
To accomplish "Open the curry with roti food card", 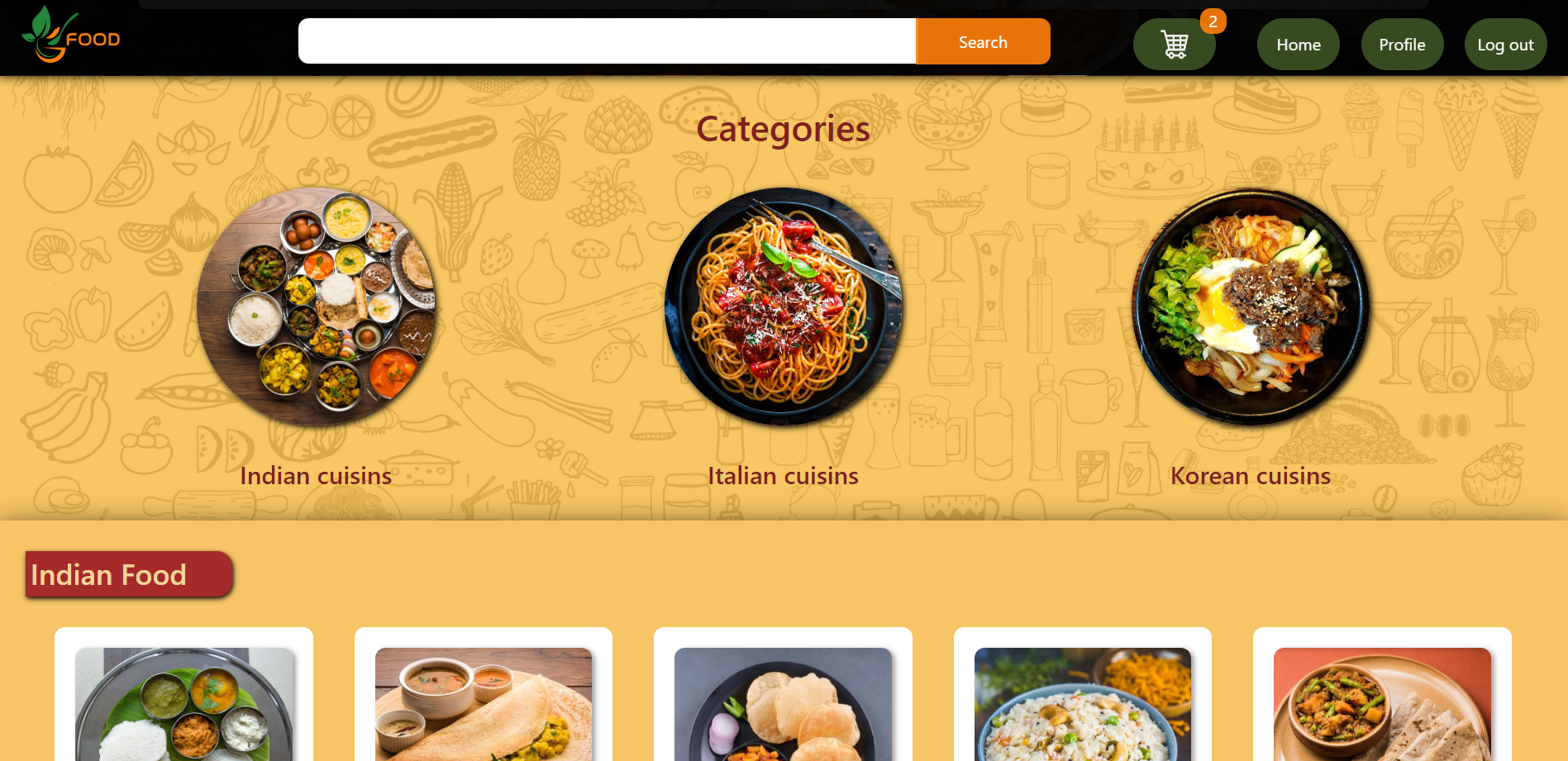I will [x=1382, y=694].
